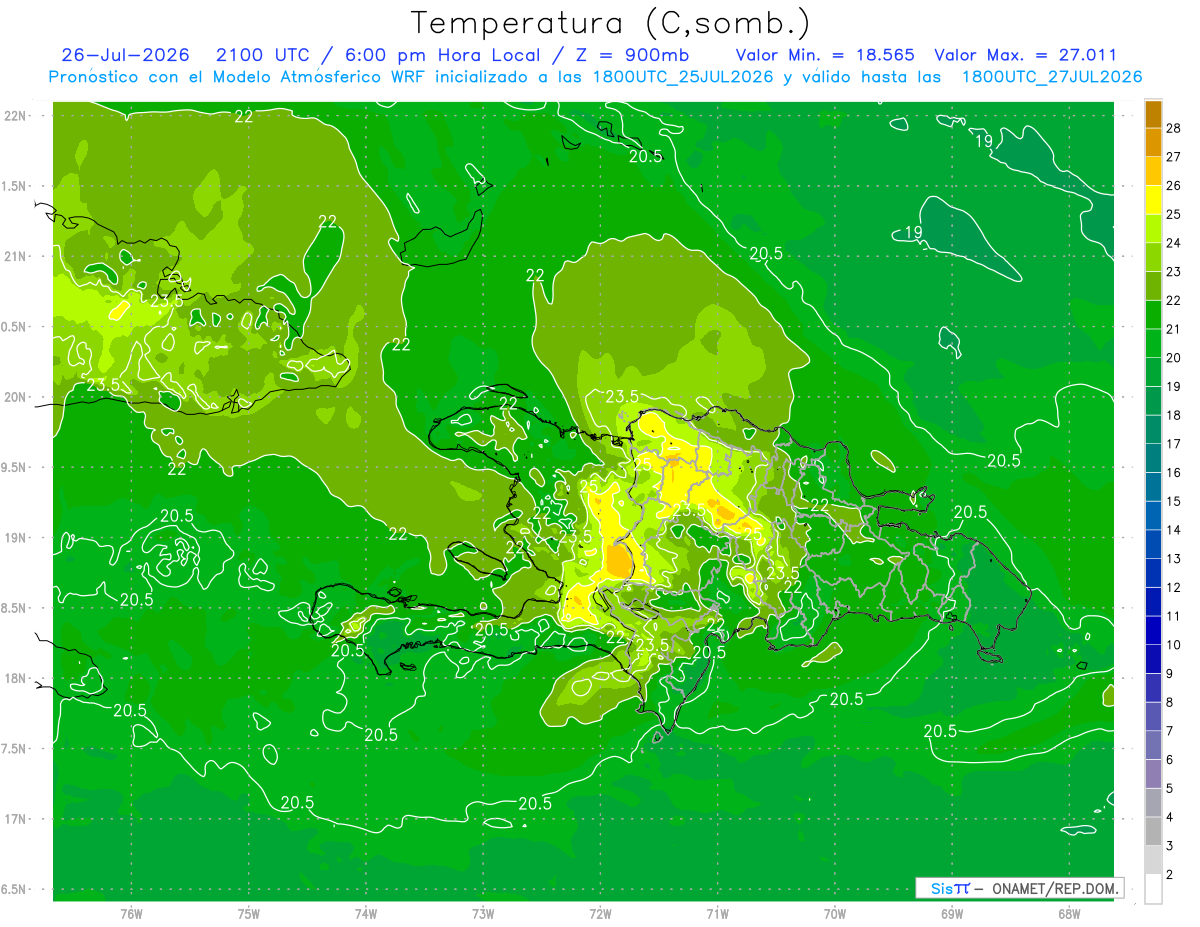Click latitude axis label '19N'
This screenshot has height=927, width=1200.
coord(15,538)
